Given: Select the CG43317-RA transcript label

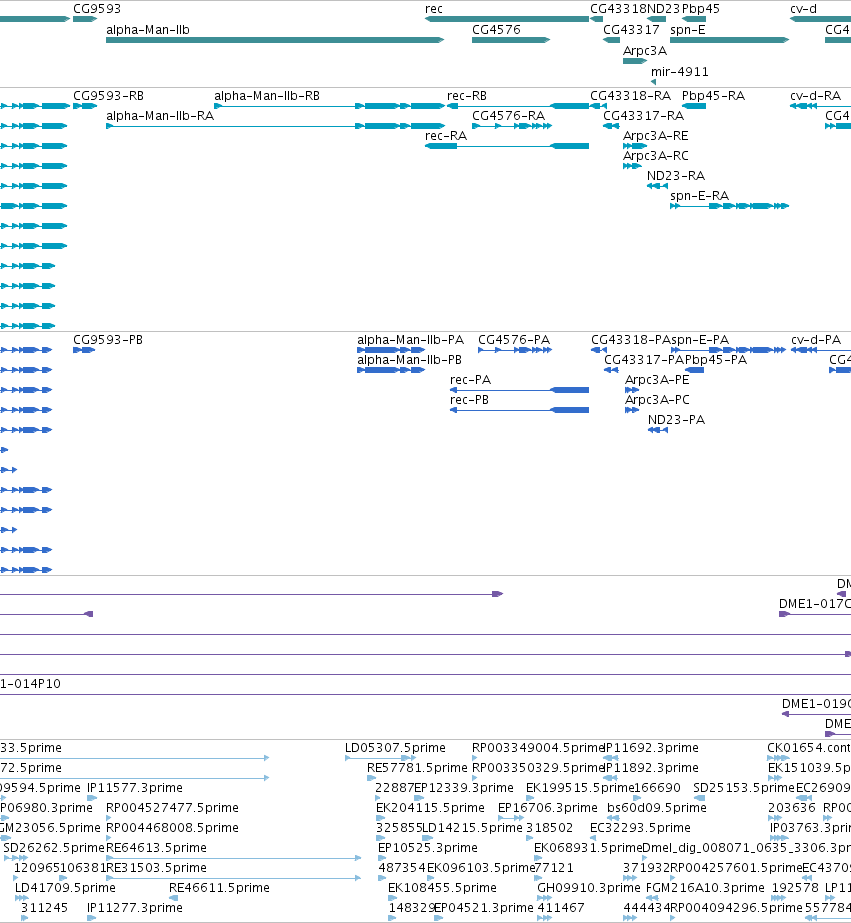Looking at the screenshot, I should [x=643, y=116].
